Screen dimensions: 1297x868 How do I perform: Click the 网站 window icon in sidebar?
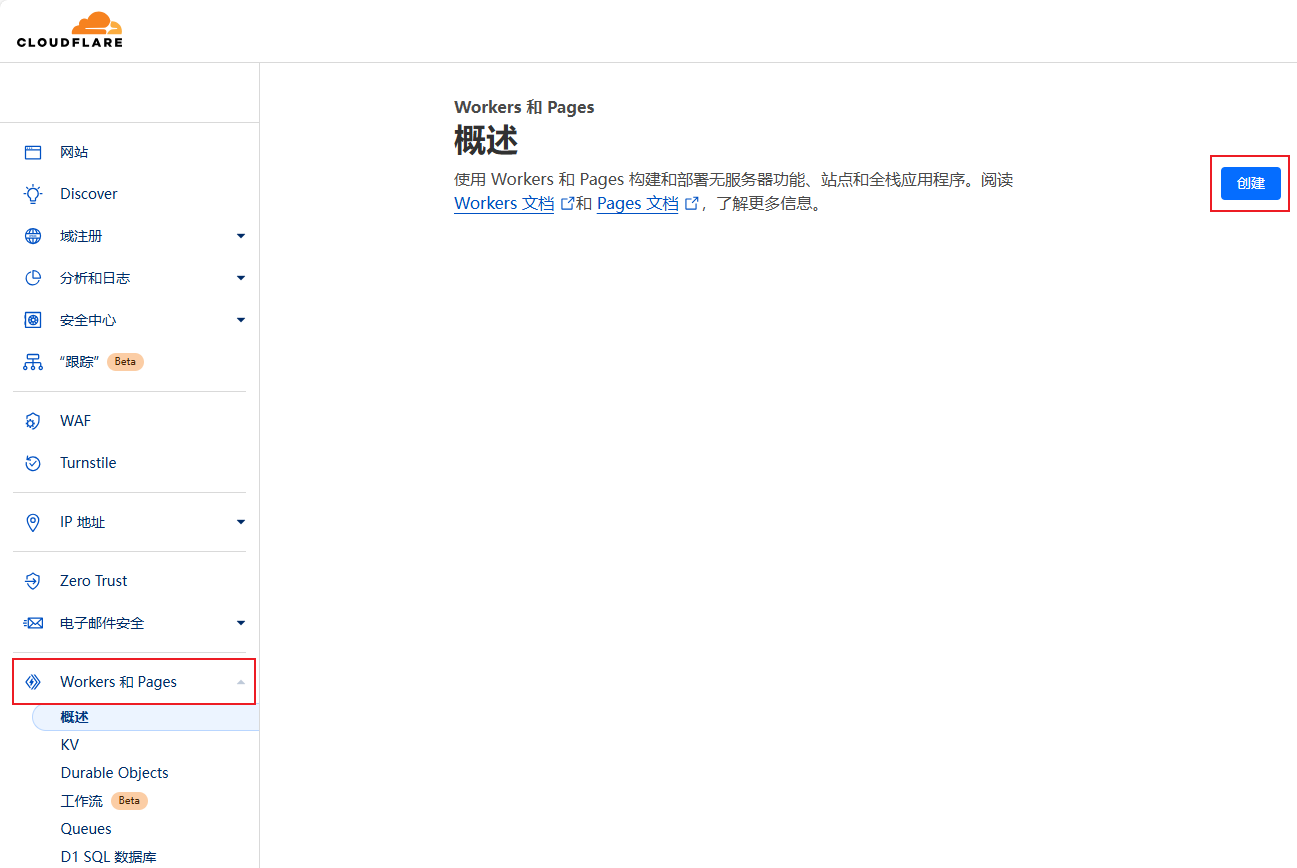(x=33, y=152)
